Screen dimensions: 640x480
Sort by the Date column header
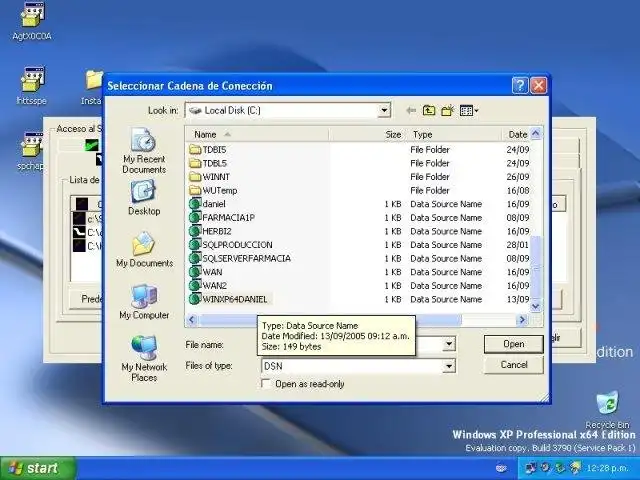(x=516, y=134)
